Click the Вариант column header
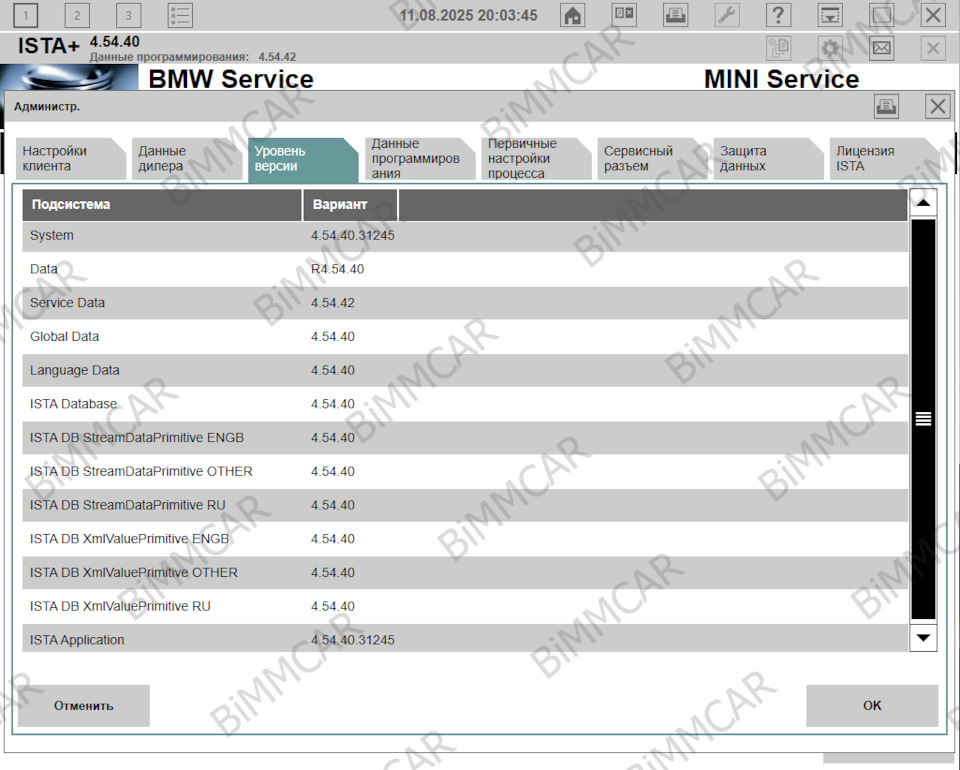The image size is (960, 770). coord(340,204)
